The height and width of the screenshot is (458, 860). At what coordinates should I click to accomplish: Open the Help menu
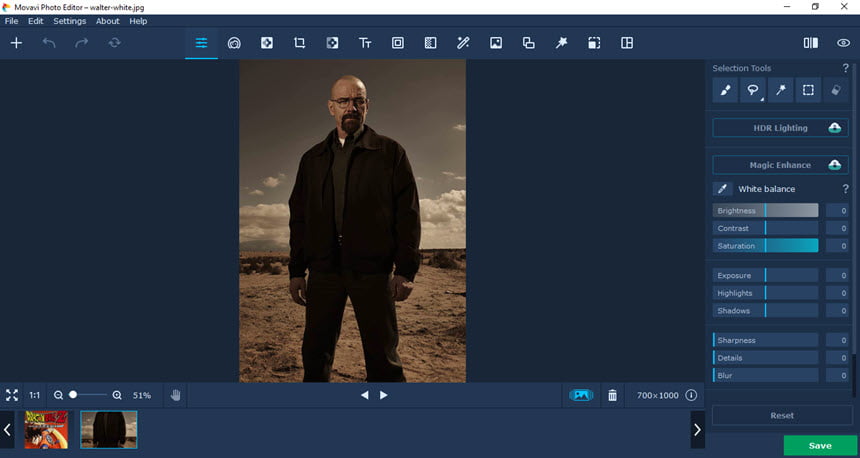point(138,21)
